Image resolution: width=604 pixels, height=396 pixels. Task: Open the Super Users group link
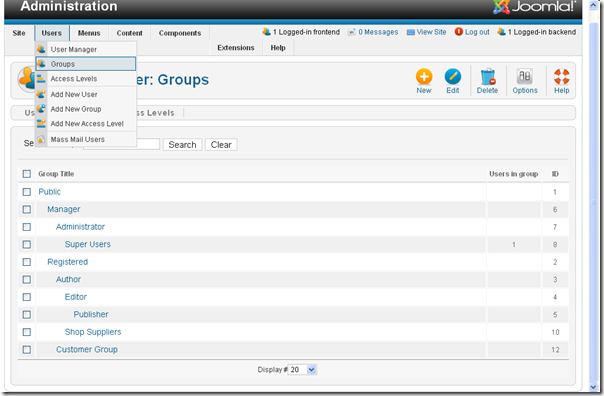coord(87,244)
